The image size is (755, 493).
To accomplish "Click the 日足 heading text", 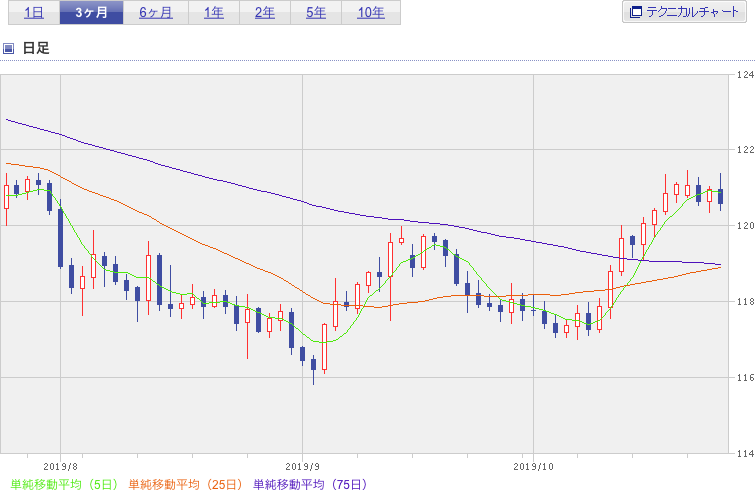I will [x=36, y=48].
